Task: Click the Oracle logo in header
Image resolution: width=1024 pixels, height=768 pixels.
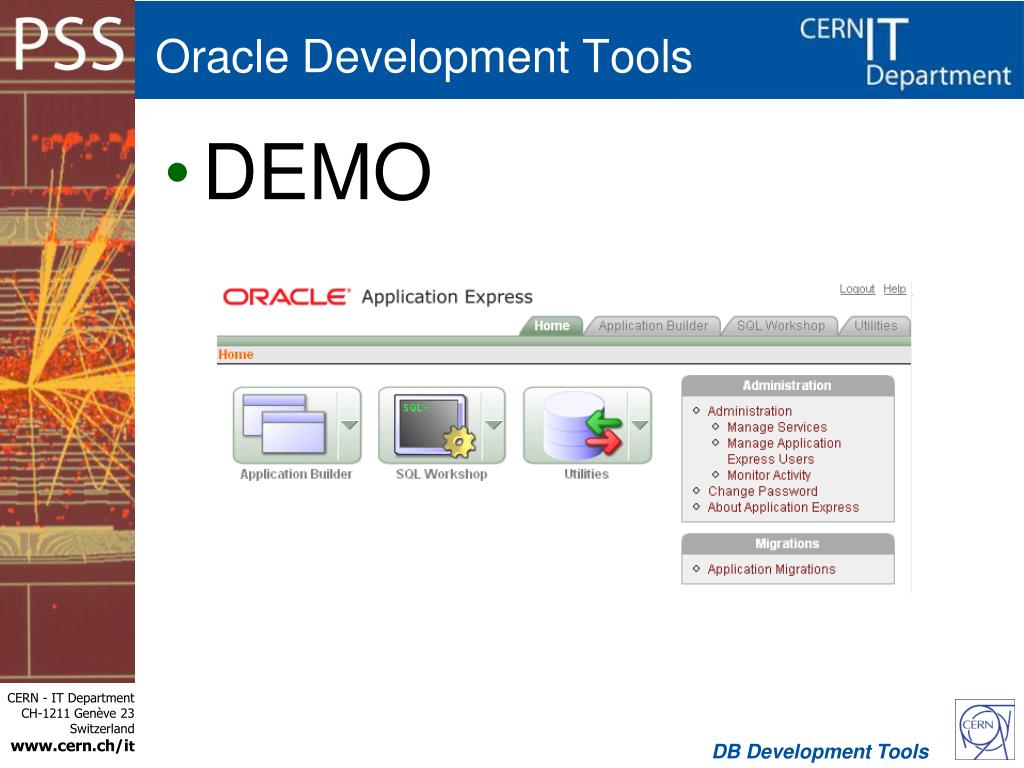Action: pos(286,297)
